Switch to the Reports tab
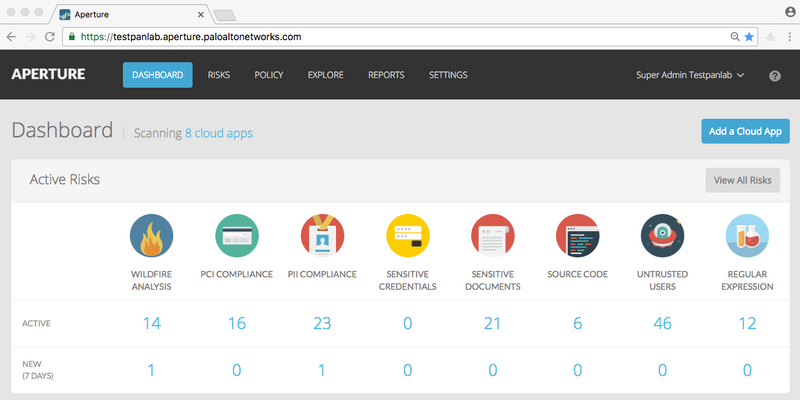The height and width of the screenshot is (400, 800). 386,75
